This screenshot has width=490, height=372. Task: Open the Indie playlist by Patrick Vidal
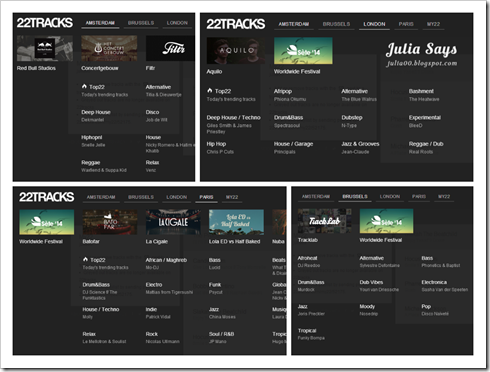158,313
